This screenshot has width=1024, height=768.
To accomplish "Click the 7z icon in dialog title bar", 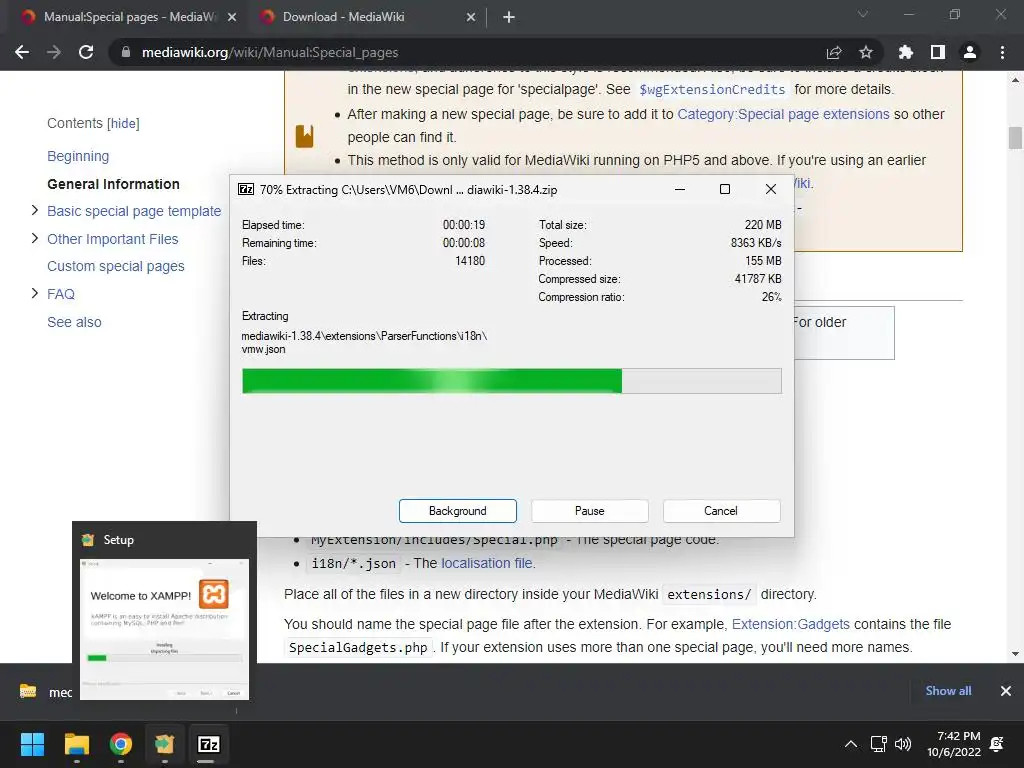I will click(x=246, y=189).
